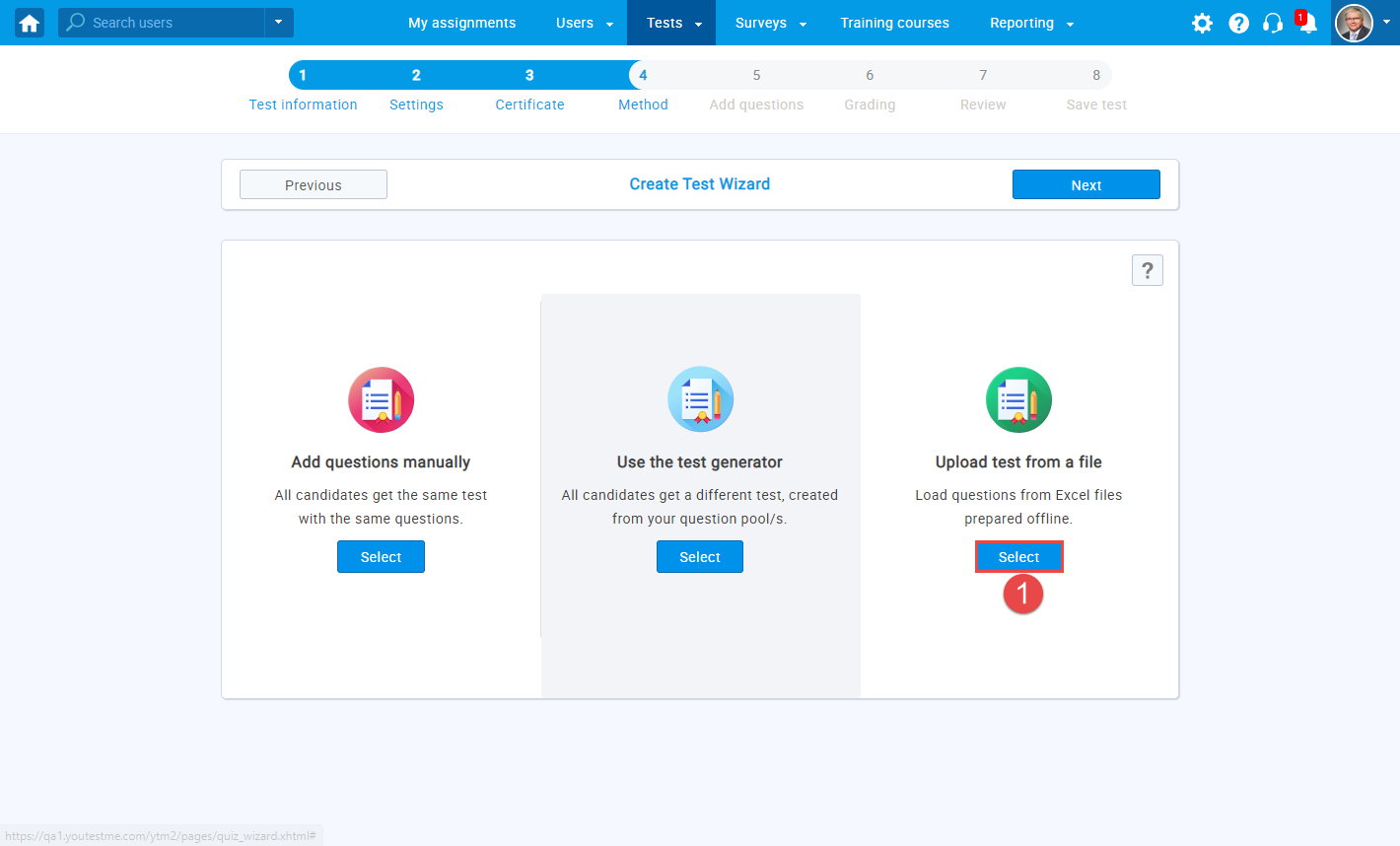
Task: Open the Reporting menu
Action: coord(1029,22)
